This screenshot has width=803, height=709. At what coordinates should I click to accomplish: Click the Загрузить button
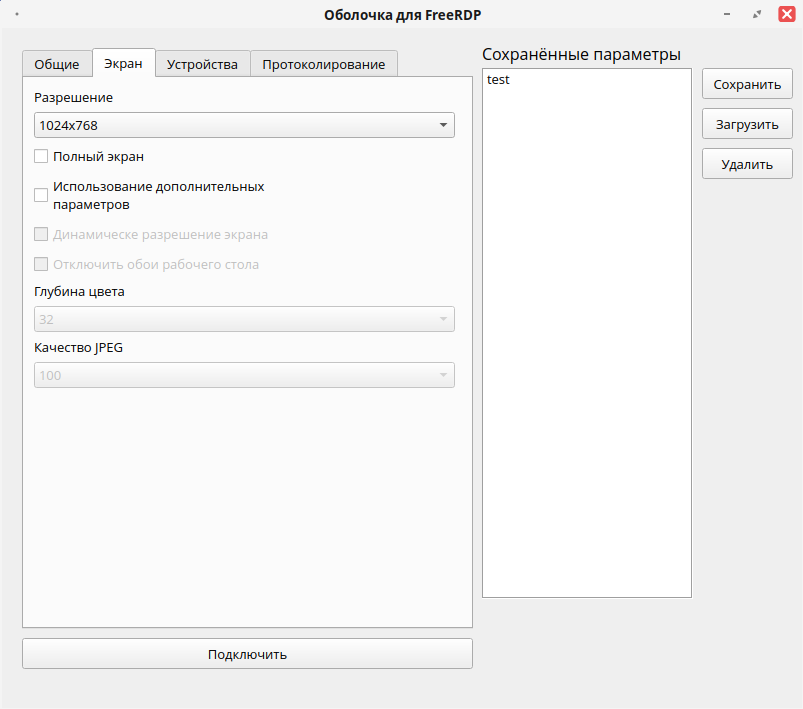click(747, 124)
